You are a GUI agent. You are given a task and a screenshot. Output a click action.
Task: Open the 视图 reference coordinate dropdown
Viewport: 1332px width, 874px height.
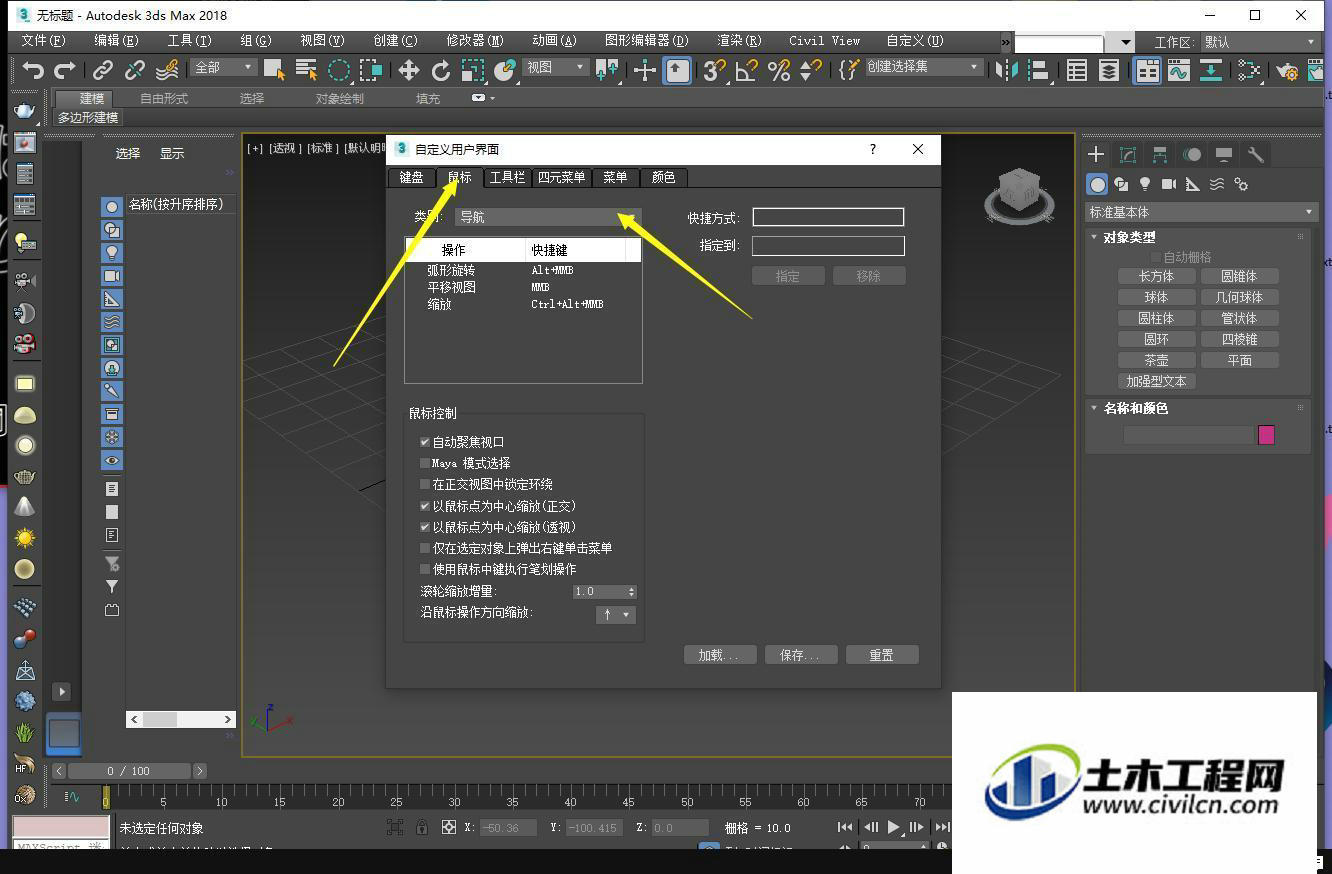point(555,67)
